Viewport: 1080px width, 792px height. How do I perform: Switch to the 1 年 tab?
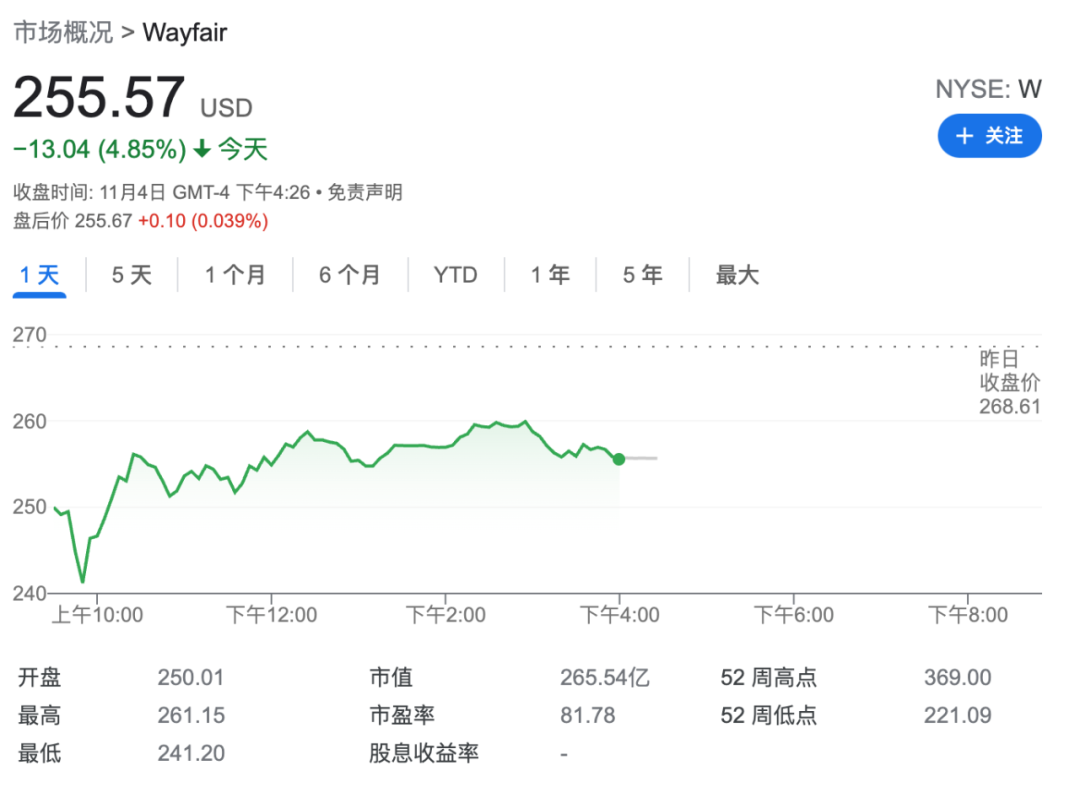550,275
